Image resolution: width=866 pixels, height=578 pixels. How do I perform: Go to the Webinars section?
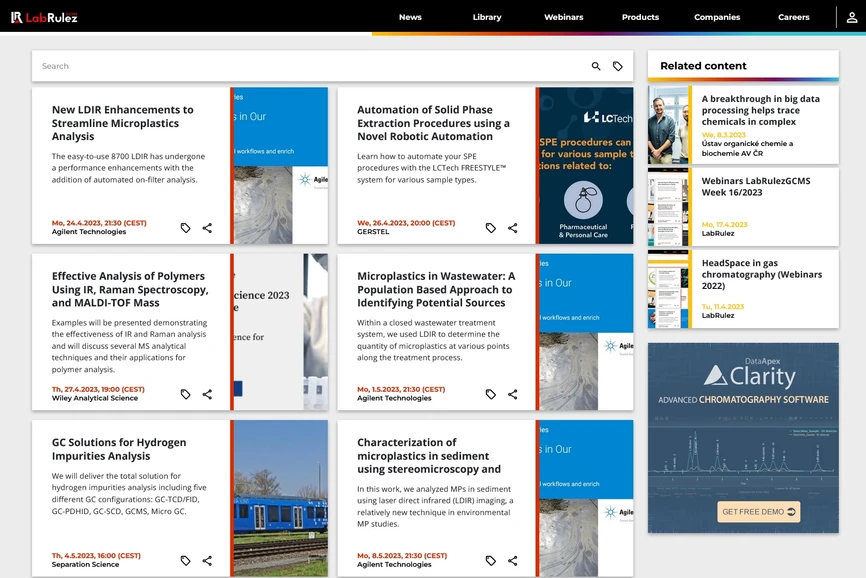coord(563,17)
